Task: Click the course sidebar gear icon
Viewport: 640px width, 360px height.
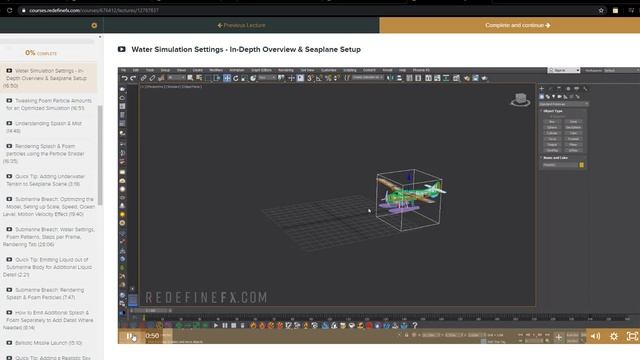Action: pos(94,25)
